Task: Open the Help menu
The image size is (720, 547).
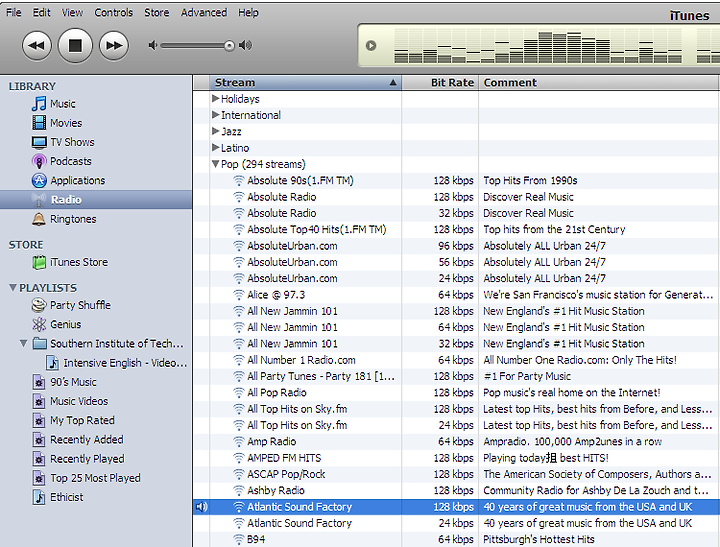Action: click(x=248, y=12)
